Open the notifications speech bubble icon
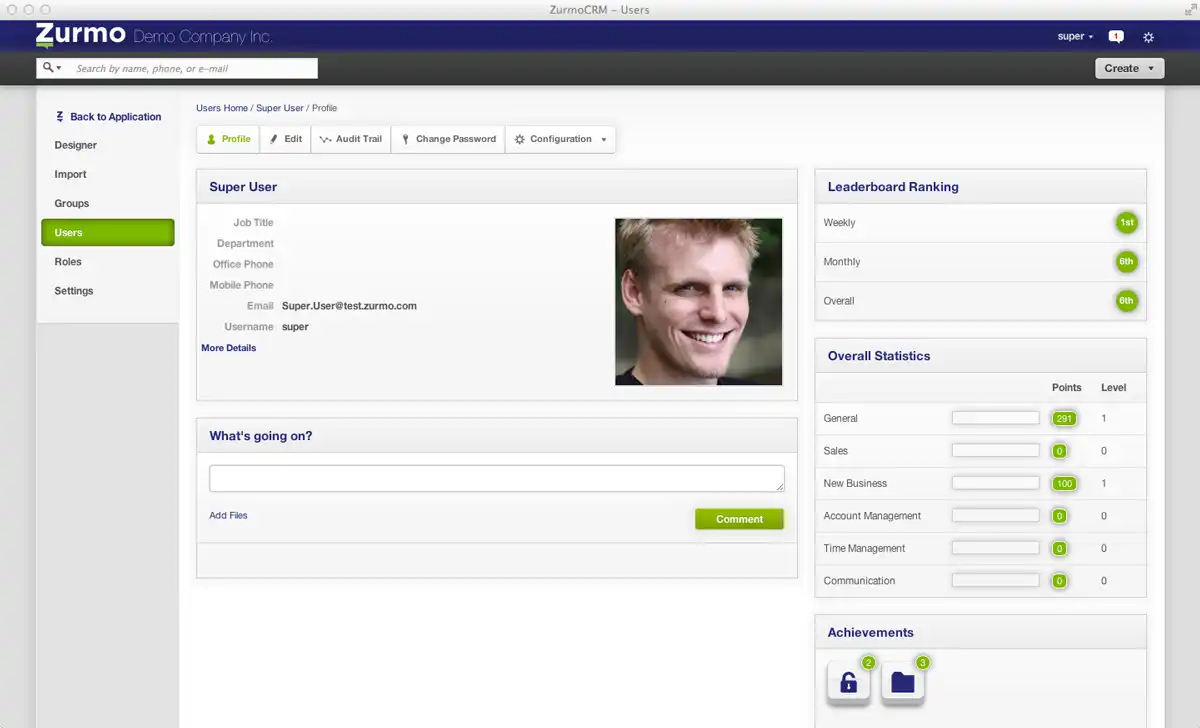Image resolution: width=1200 pixels, height=728 pixels. [x=1116, y=37]
